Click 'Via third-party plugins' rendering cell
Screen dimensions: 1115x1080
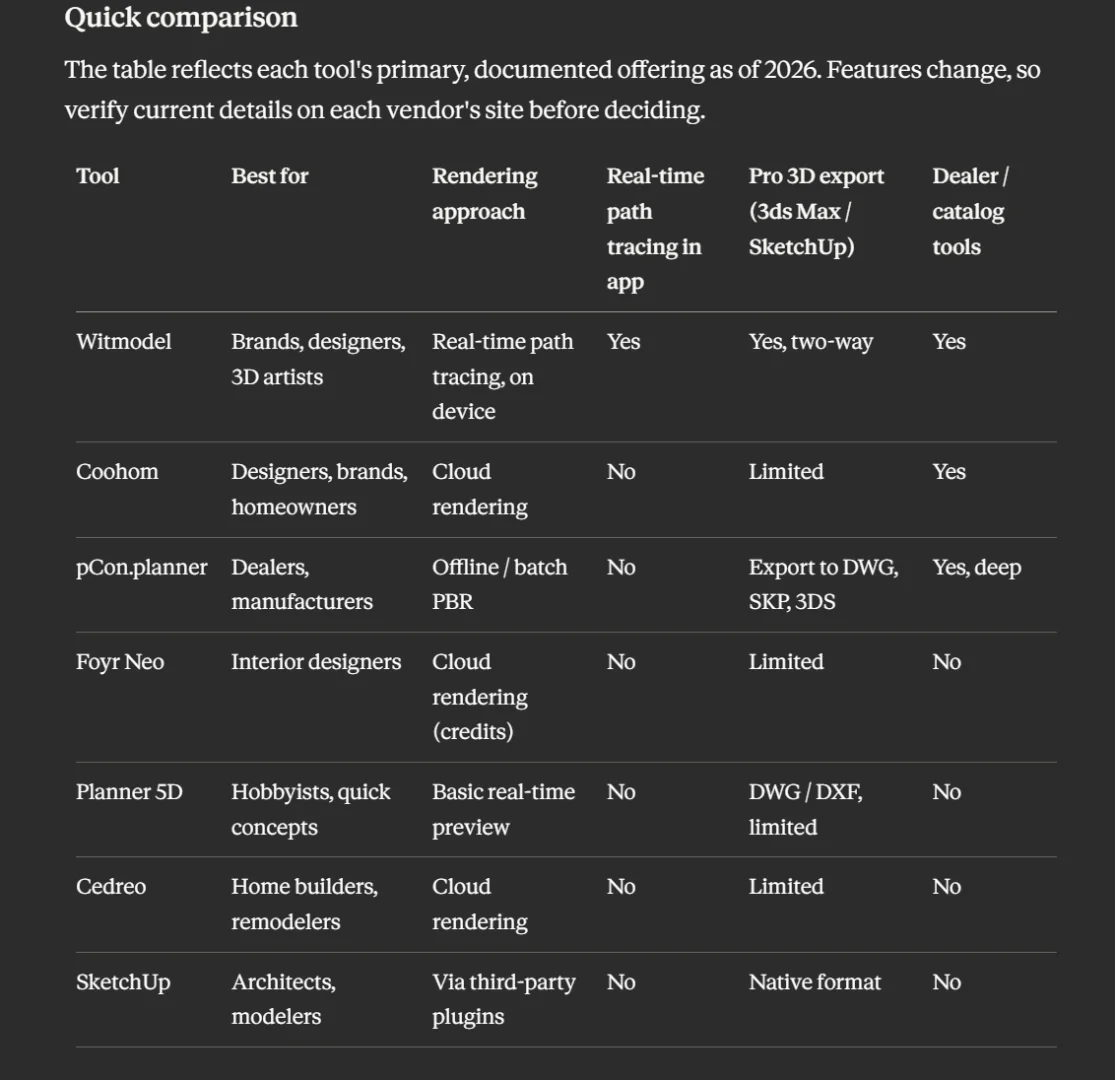pos(503,999)
